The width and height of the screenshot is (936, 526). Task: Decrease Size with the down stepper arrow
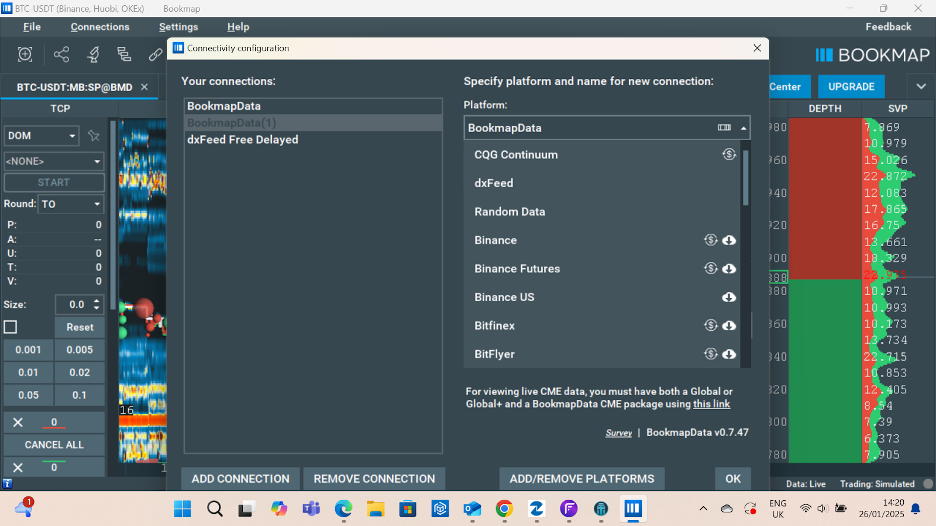(x=97, y=308)
